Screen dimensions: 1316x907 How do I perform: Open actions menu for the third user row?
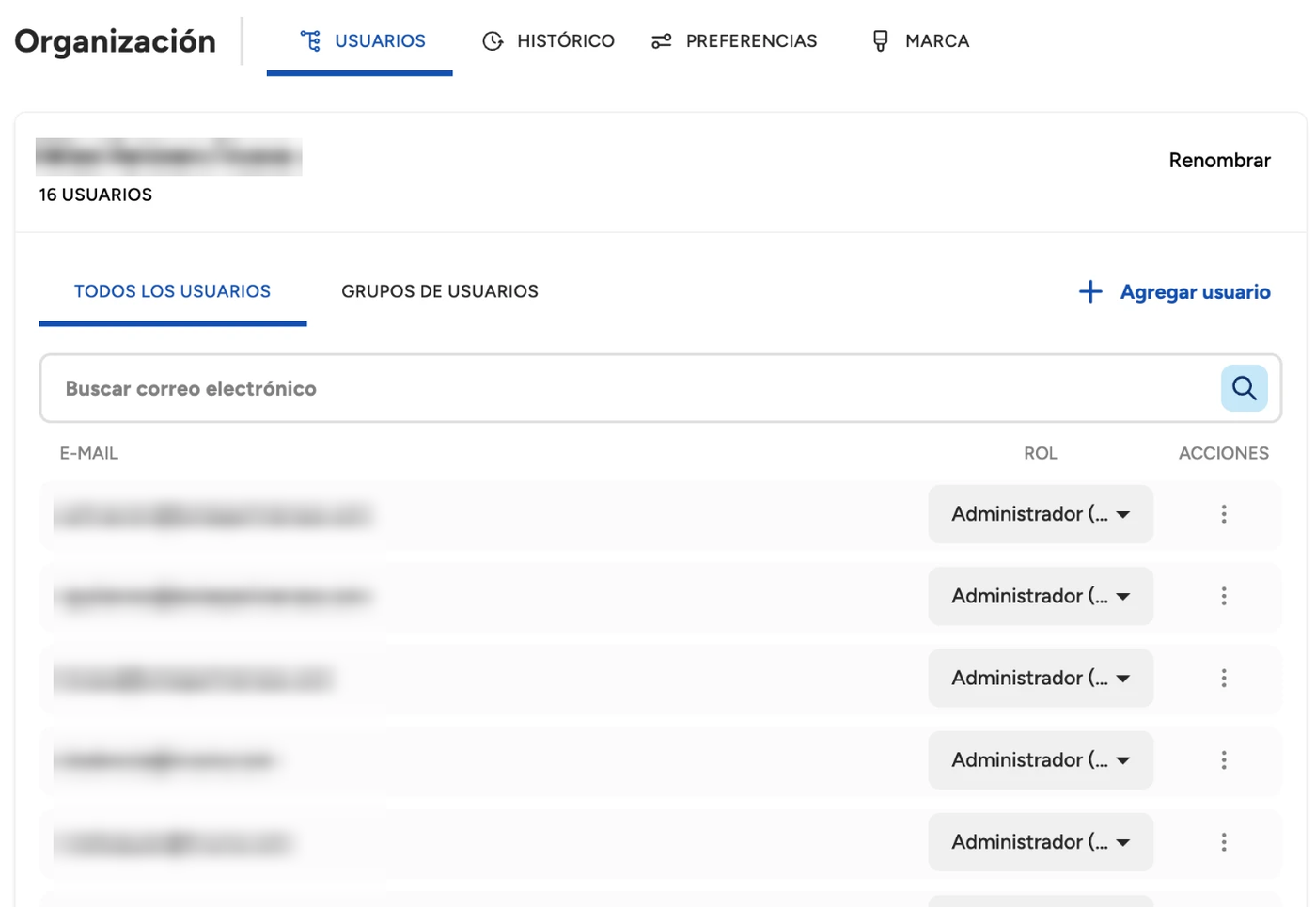(x=1224, y=678)
